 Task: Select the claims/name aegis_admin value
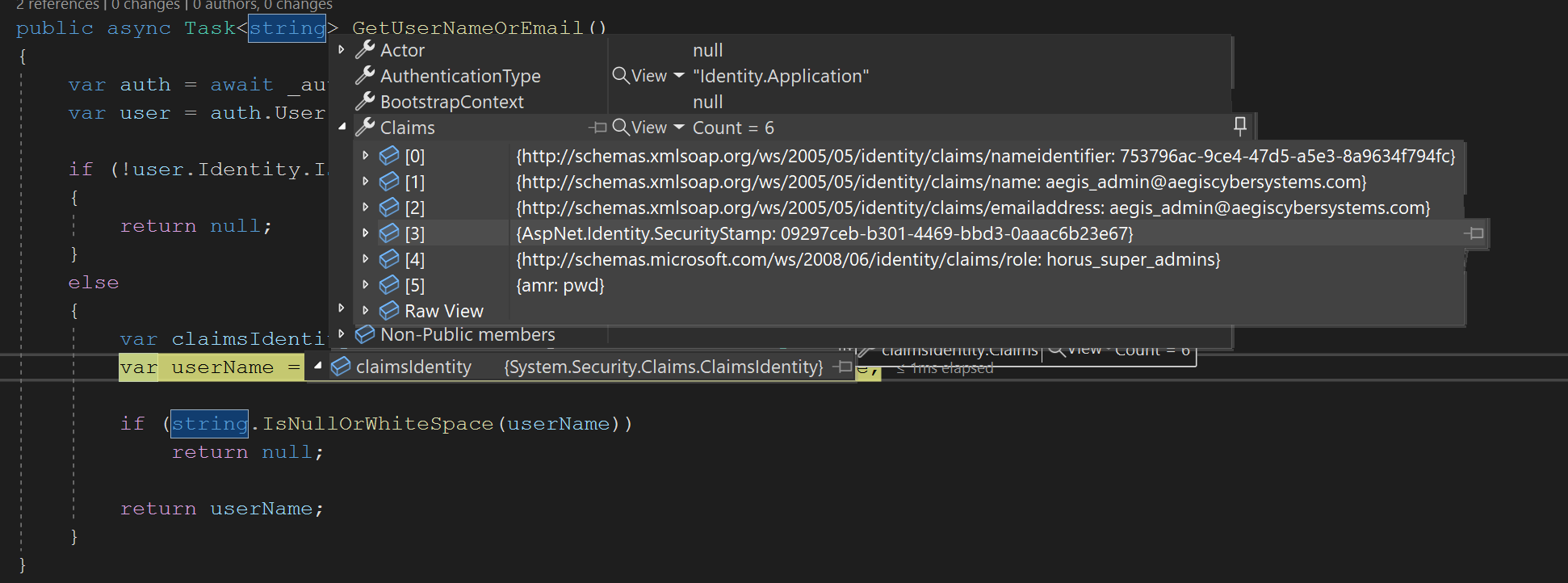(x=941, y=182)
